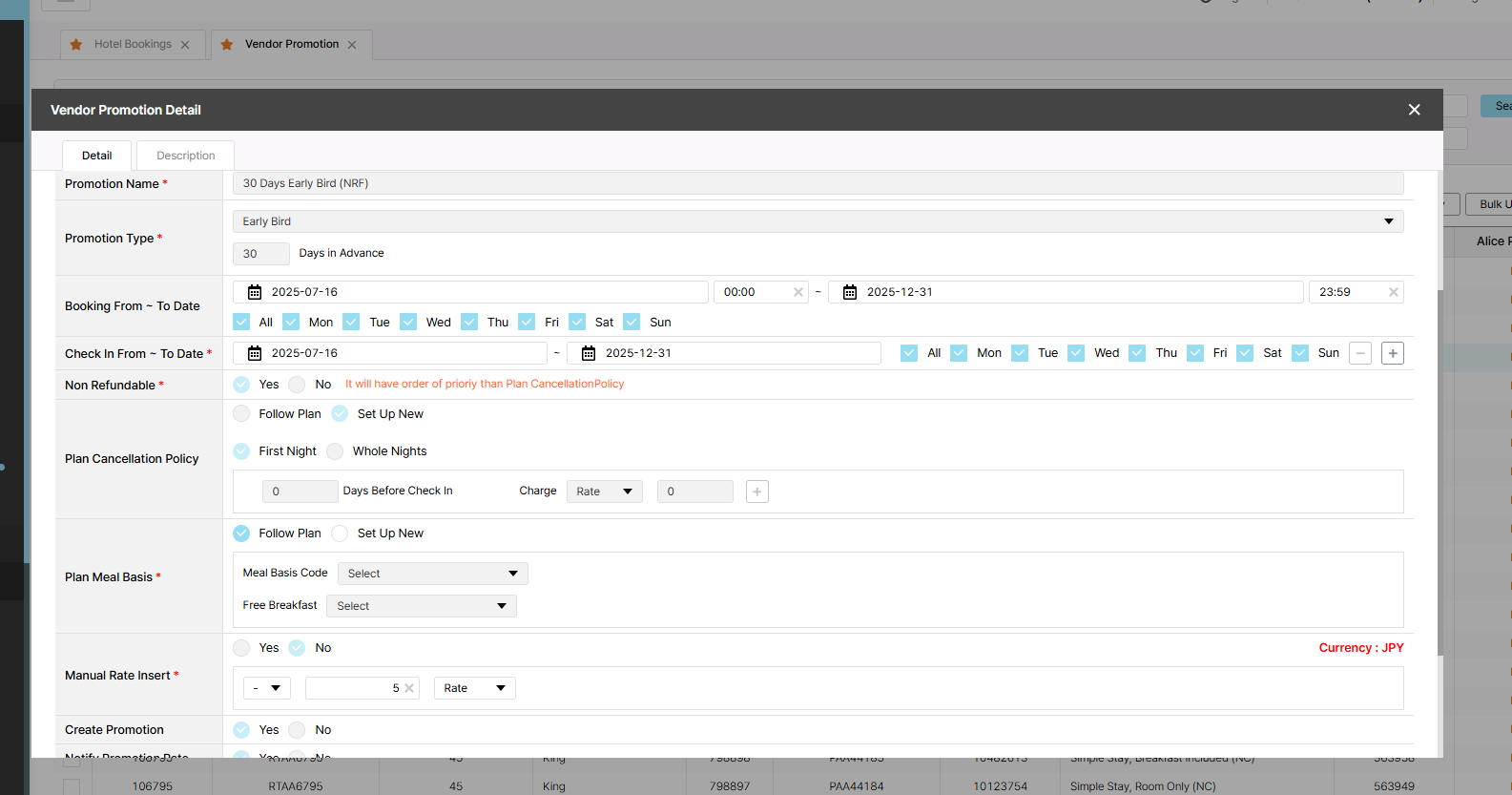Add a cancellation policy charge row
Viewport: 1512px width, 795px height.
click(x=757, y=492)
